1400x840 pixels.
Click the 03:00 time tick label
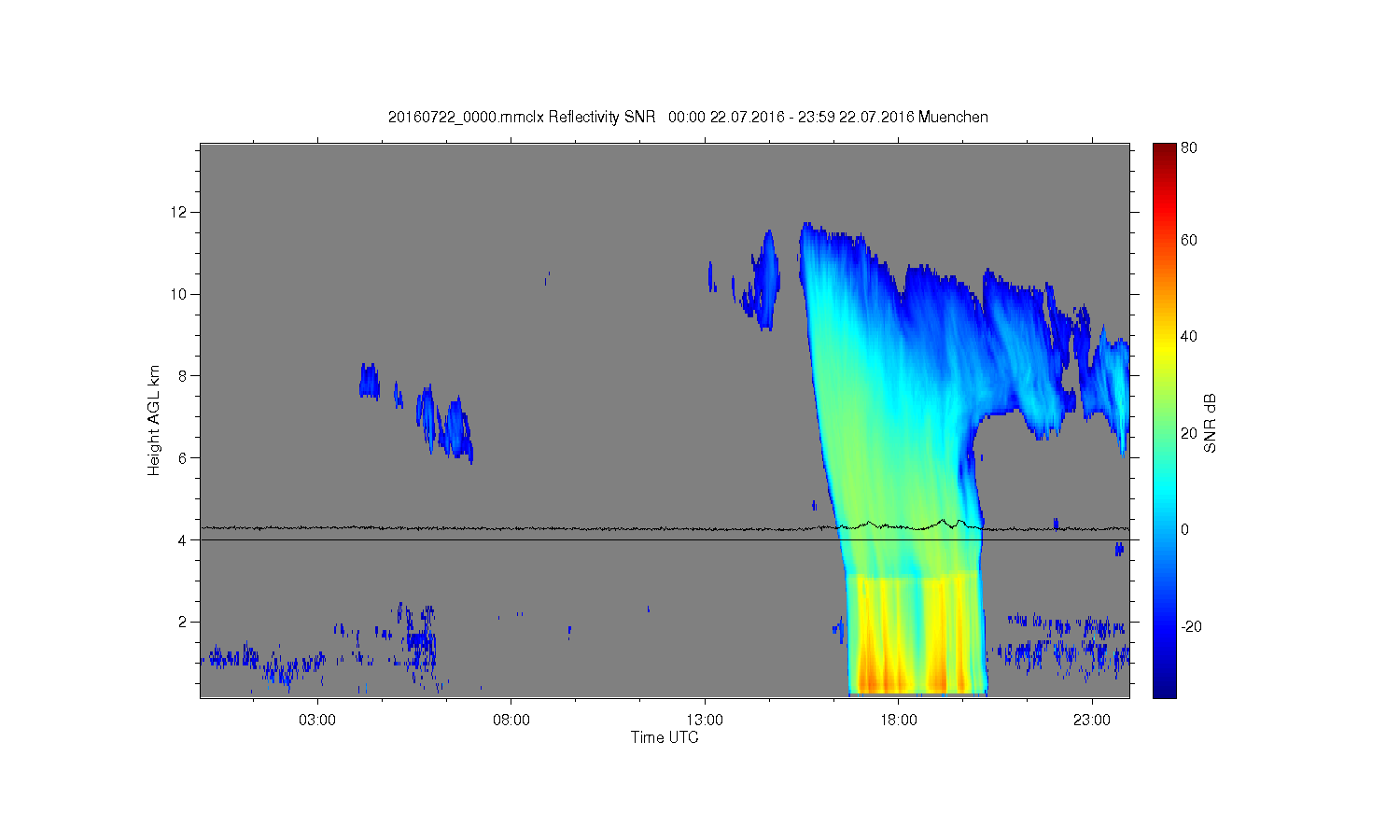(317, 721)
